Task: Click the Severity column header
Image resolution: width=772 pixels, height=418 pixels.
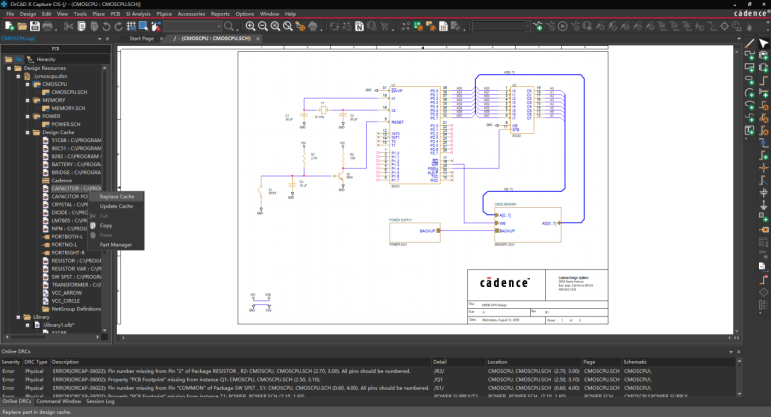Action: click(10, 362)
